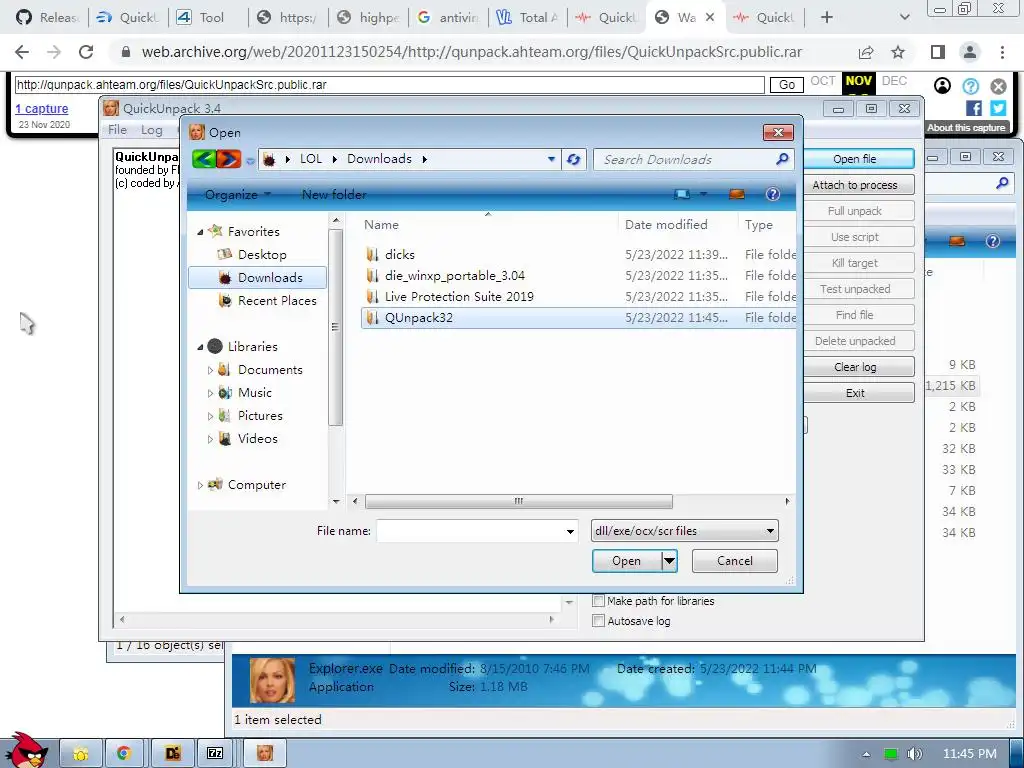Bookmark this page with the star icon

pos(898,52)
